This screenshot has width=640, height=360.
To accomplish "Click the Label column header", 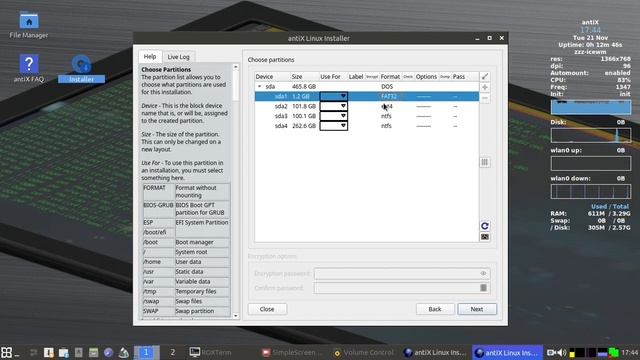I will [x=356, y=77].
